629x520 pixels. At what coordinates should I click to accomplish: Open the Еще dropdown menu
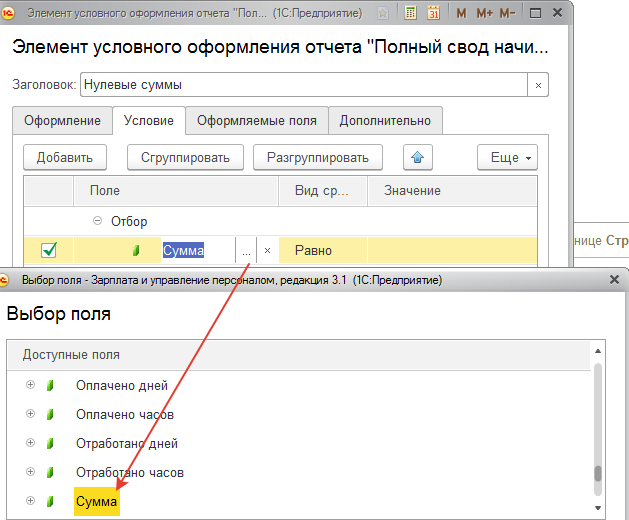coord(507,157)
